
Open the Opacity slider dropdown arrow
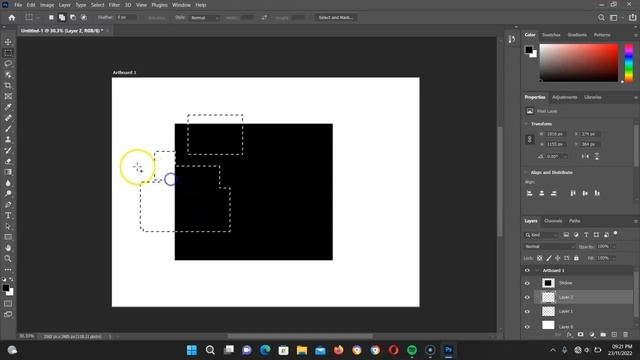[x=613, y=247]
